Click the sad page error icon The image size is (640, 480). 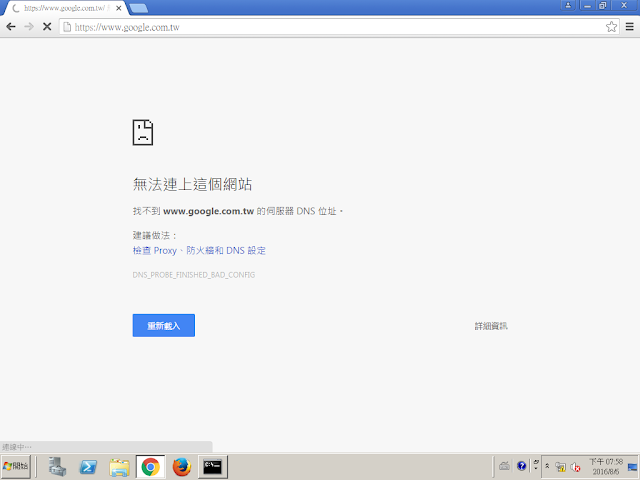coord(143,132)
